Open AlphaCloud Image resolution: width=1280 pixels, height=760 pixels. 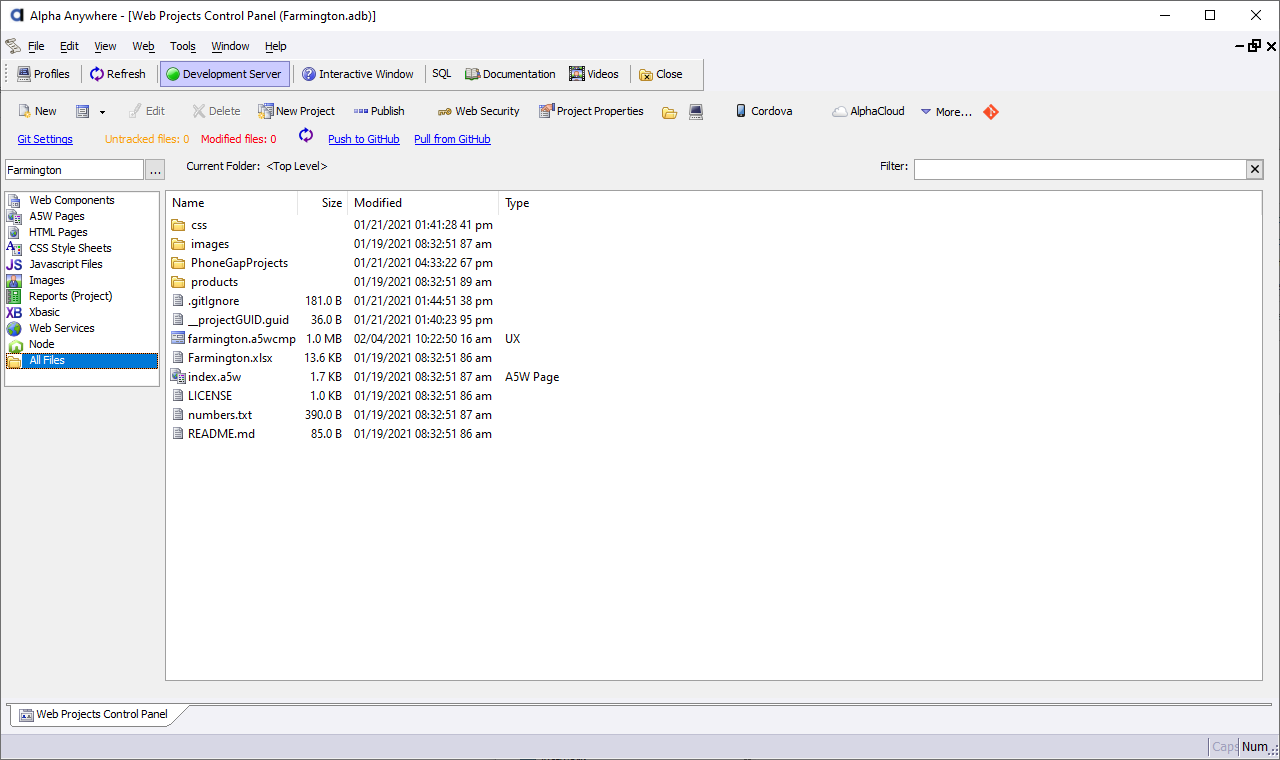click(868, 111)
